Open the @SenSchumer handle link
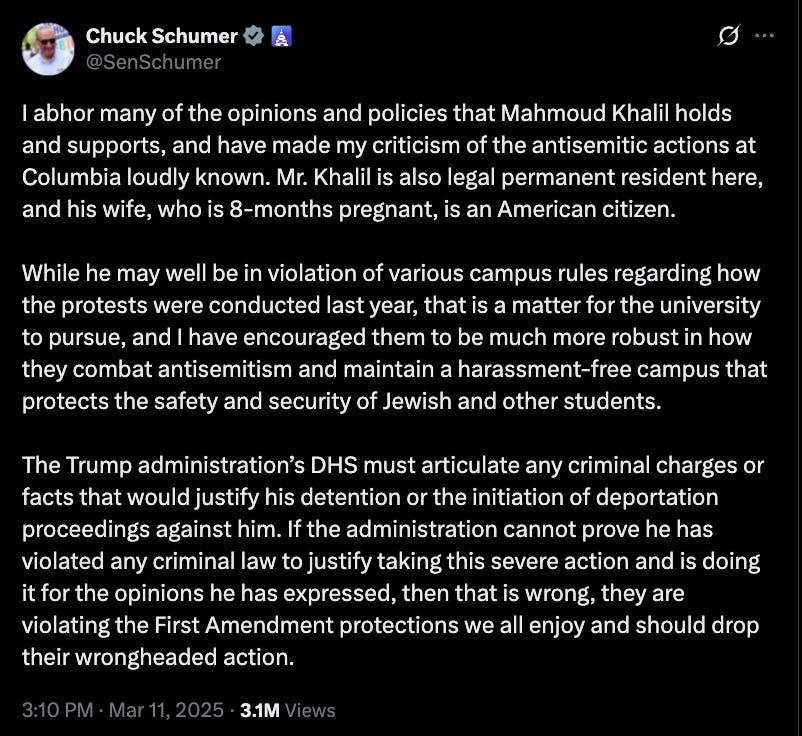Image resolution: width=802 pixels, height=736 pixels. click(153, 62)
